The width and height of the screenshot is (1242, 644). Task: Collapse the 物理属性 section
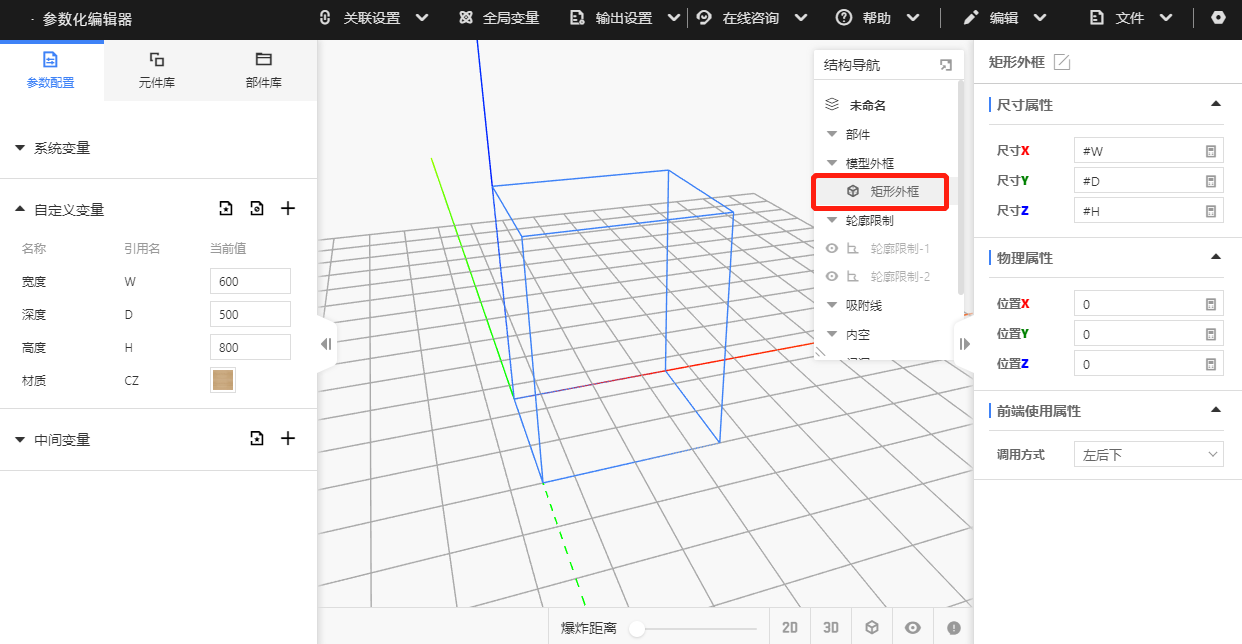[1216, 257]
